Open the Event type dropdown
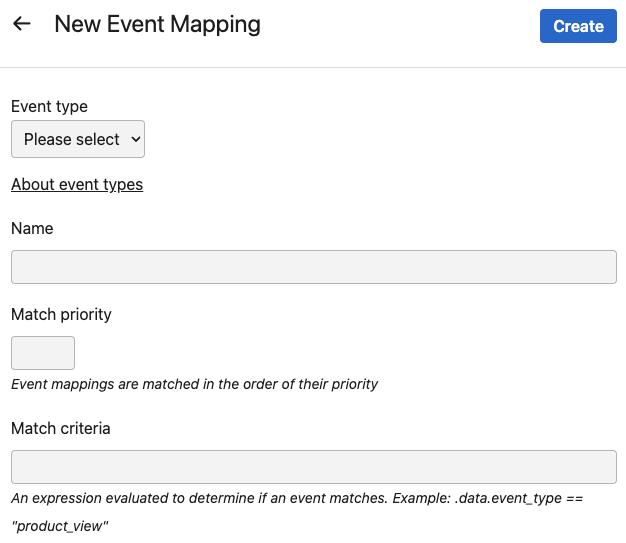This screenshot has height=543, width=626. (x=78, y=139)
